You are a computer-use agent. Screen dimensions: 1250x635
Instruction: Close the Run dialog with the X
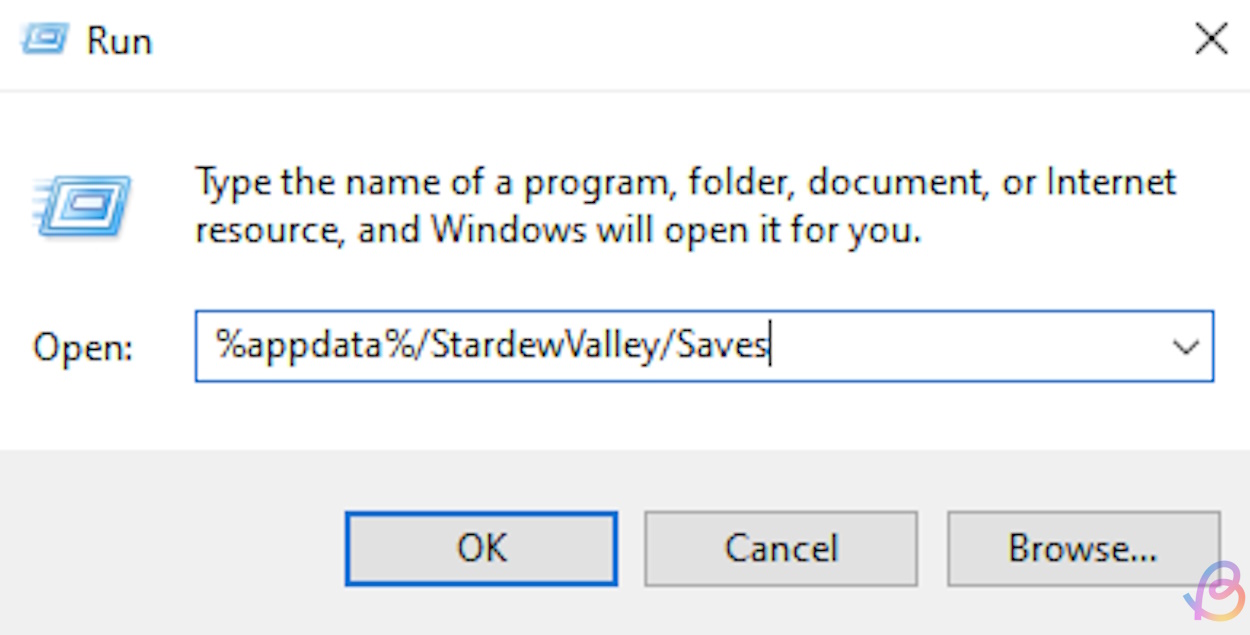[1211, 38]
